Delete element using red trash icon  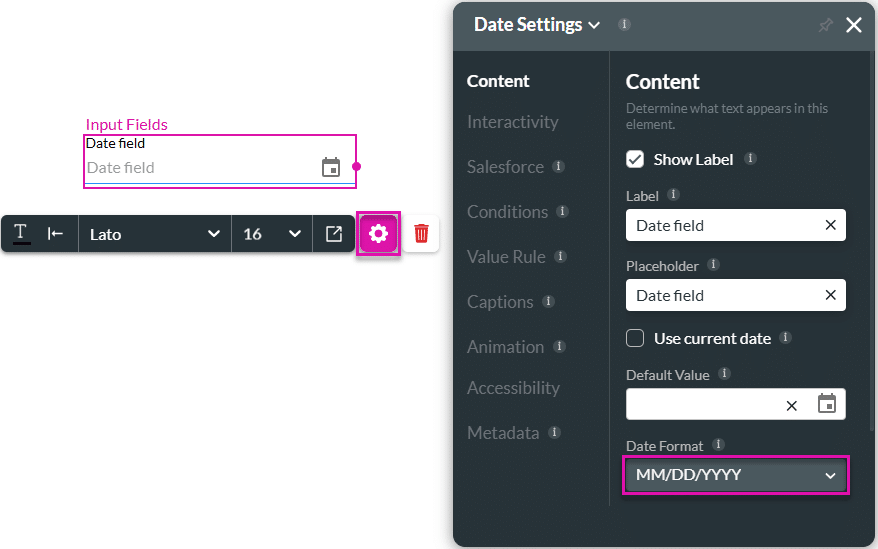pyautogui.click(x=421, y=234)
